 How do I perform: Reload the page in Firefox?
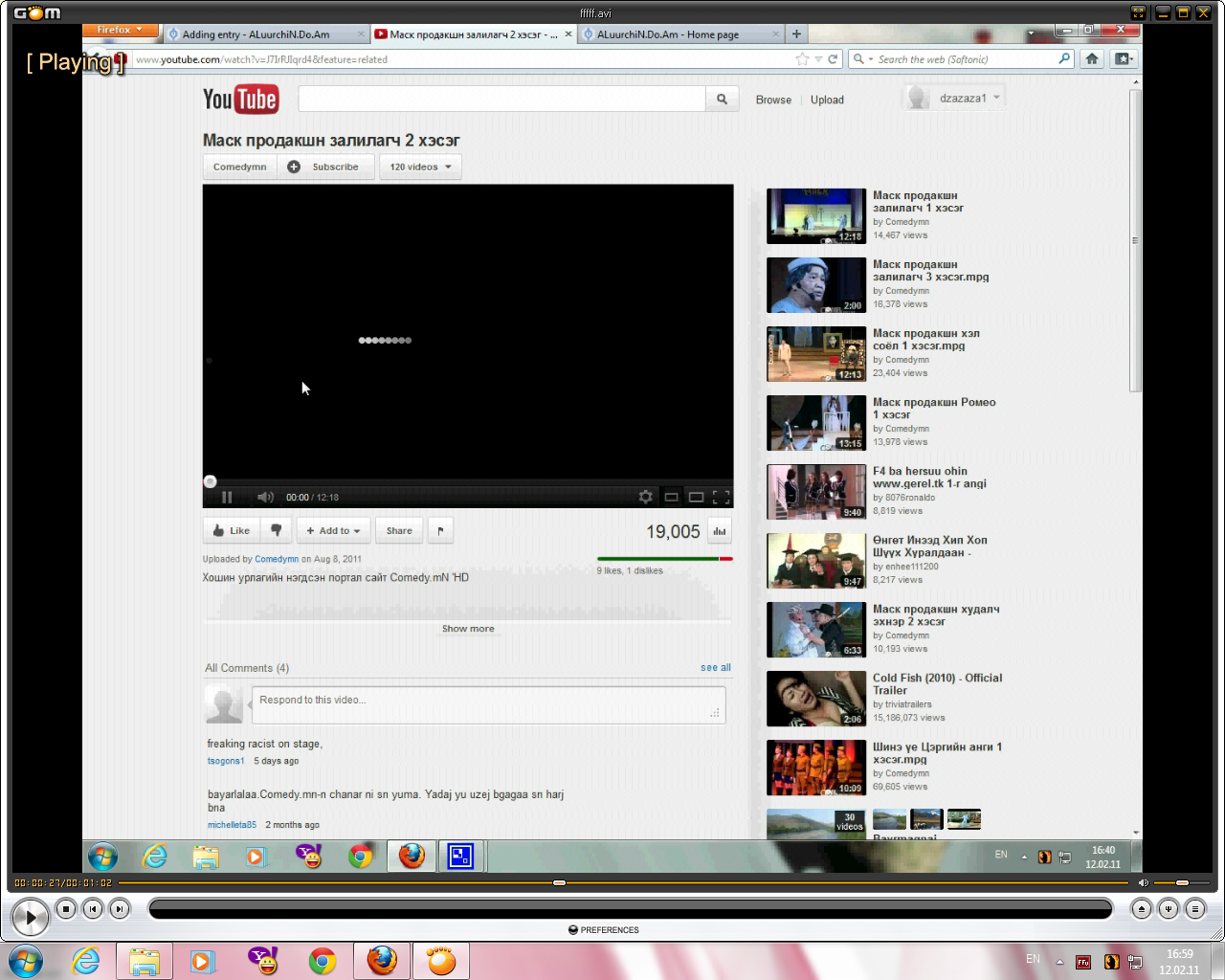[x=833, y=59]
